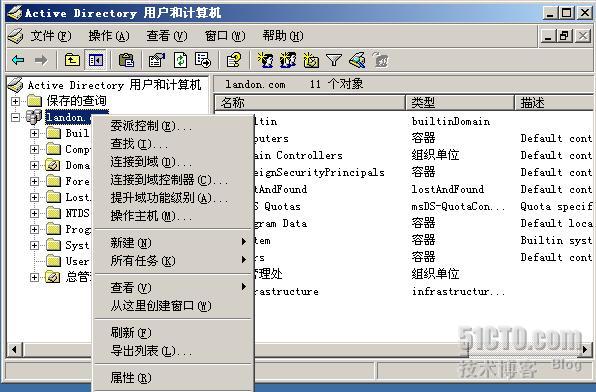Click the builtinDomain type cell

tap(451, 122)
